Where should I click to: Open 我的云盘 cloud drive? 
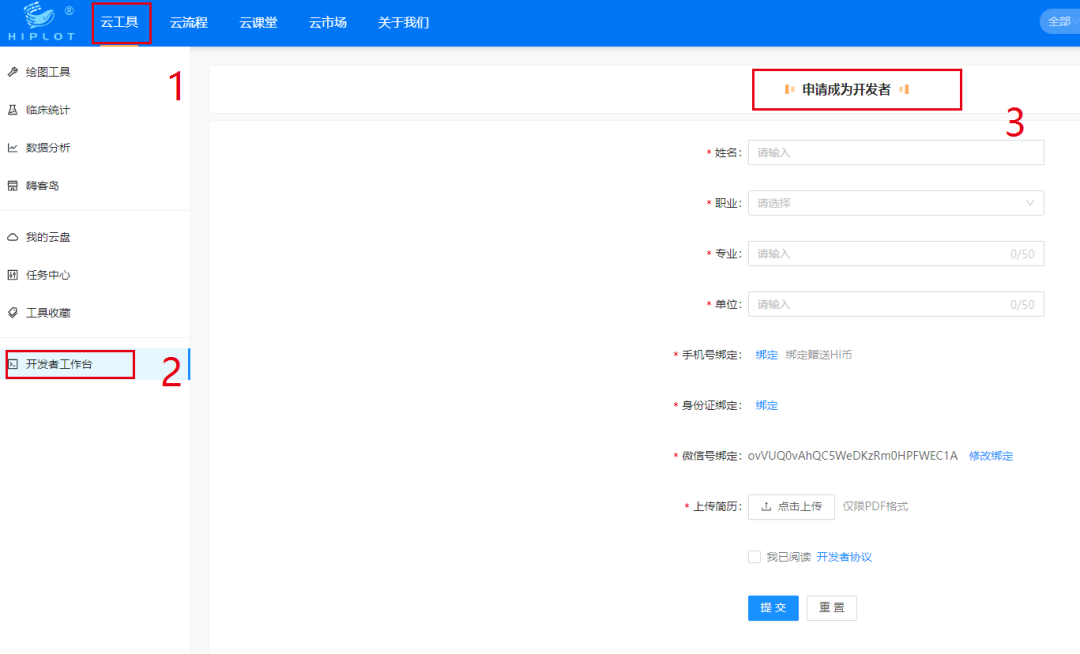[45, 236]
